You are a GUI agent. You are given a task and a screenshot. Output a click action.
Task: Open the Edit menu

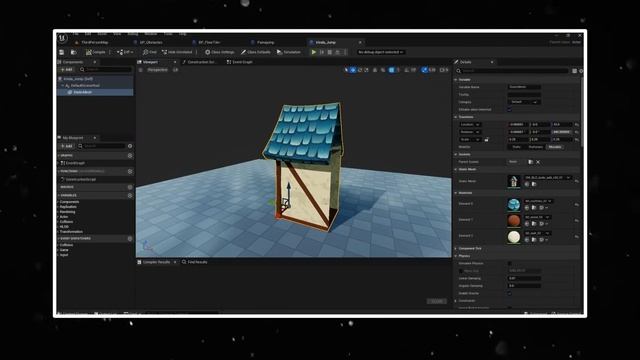point(88,33)
